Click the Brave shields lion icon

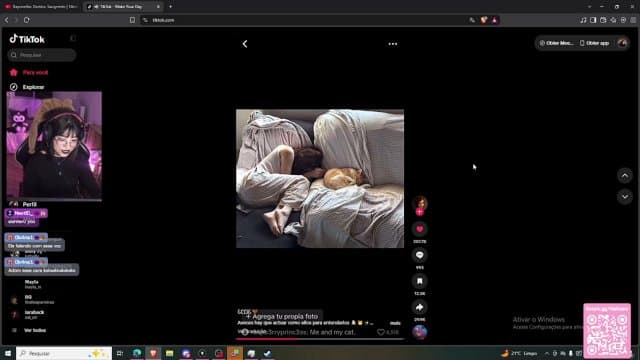[484, 20]
